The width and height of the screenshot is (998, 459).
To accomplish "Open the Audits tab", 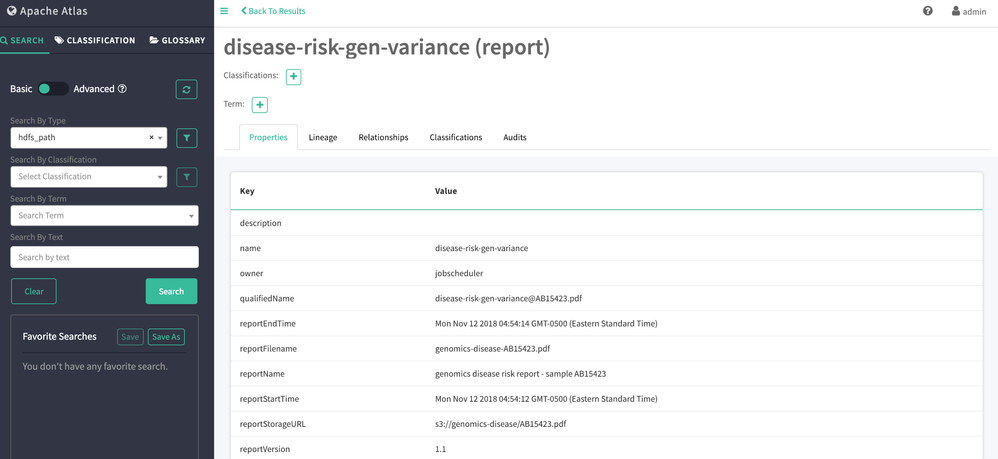I will point(514,137).
